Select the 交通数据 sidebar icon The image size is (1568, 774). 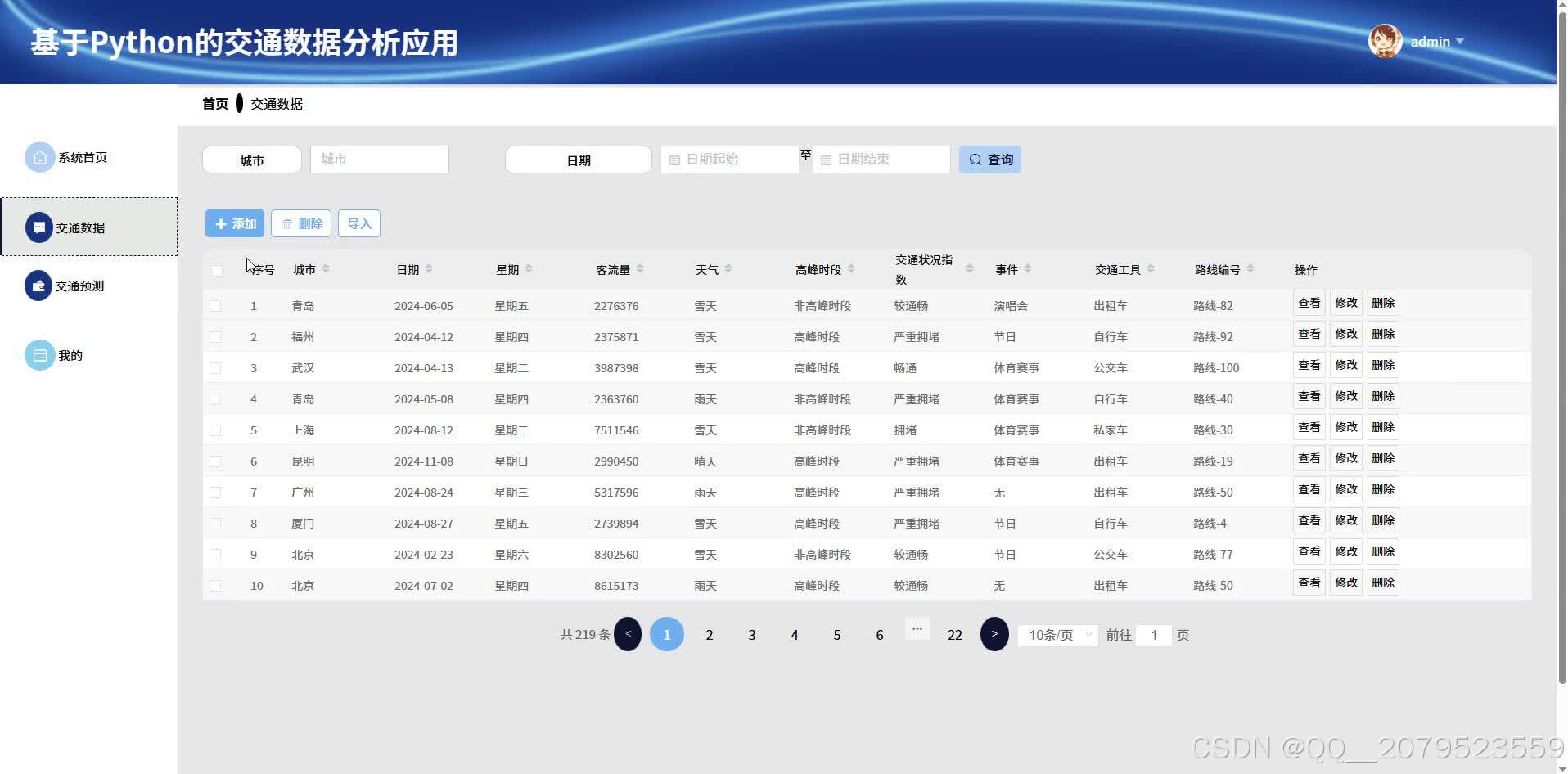pos(39,227)
